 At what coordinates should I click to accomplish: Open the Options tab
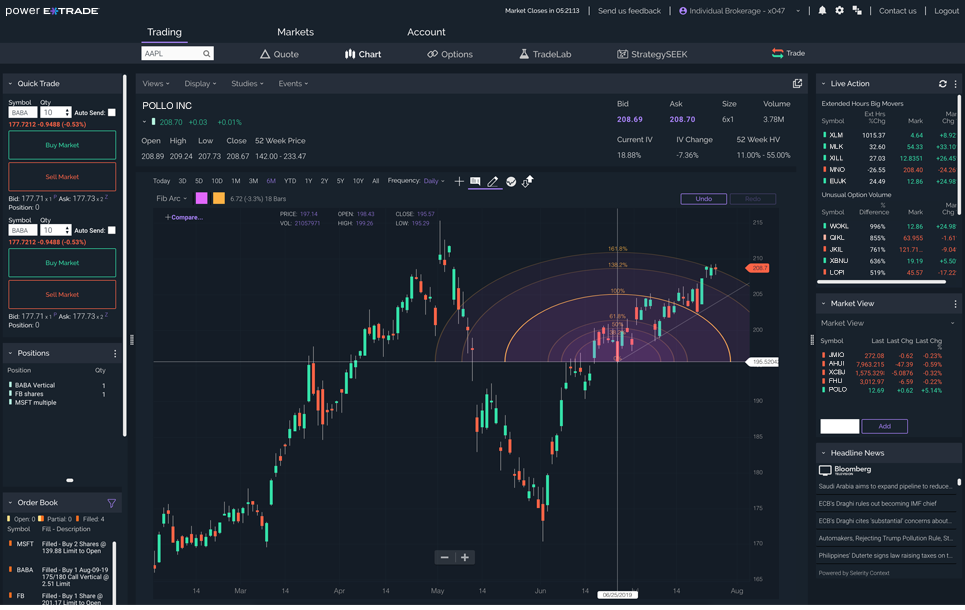coord(450,54)
